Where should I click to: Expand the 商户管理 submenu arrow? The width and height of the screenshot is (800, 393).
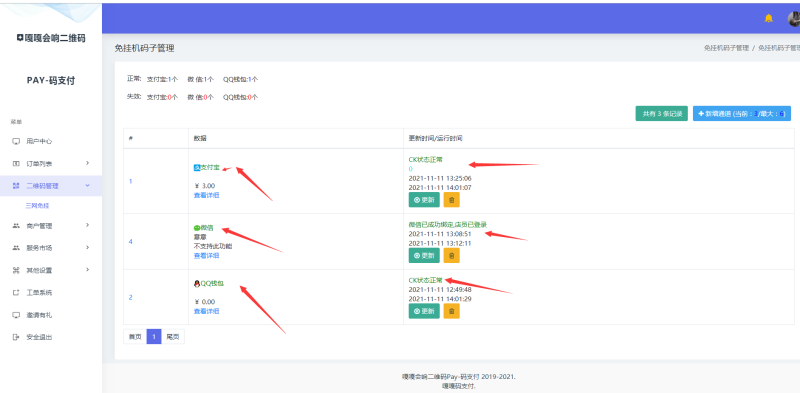pos(87,225)
